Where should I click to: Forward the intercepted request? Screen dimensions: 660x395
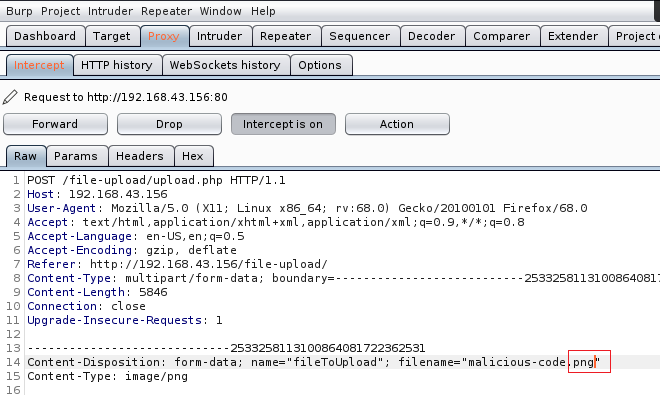[x=55, y=124]
